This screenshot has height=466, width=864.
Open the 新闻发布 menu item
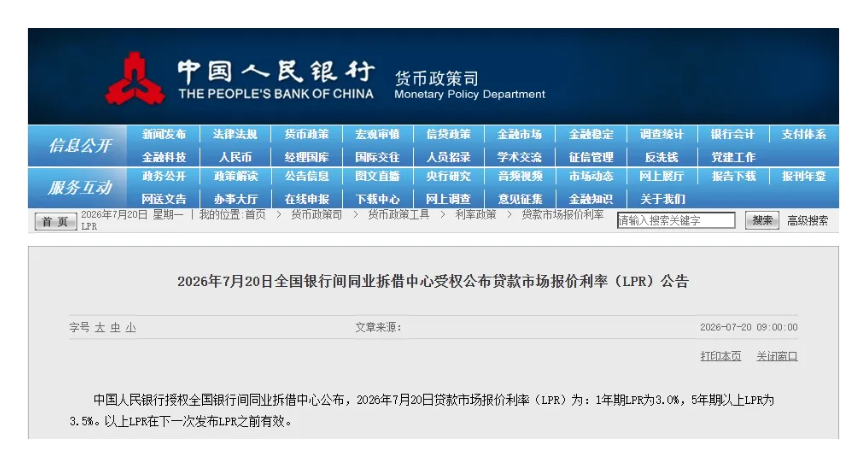pyautogui.click(x=164, y=134)
